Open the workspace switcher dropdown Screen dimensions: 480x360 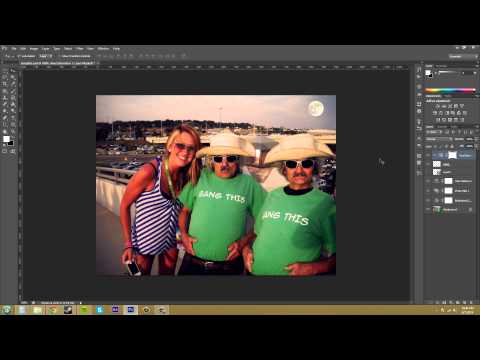pyautogui.click(x=463, y=56)
